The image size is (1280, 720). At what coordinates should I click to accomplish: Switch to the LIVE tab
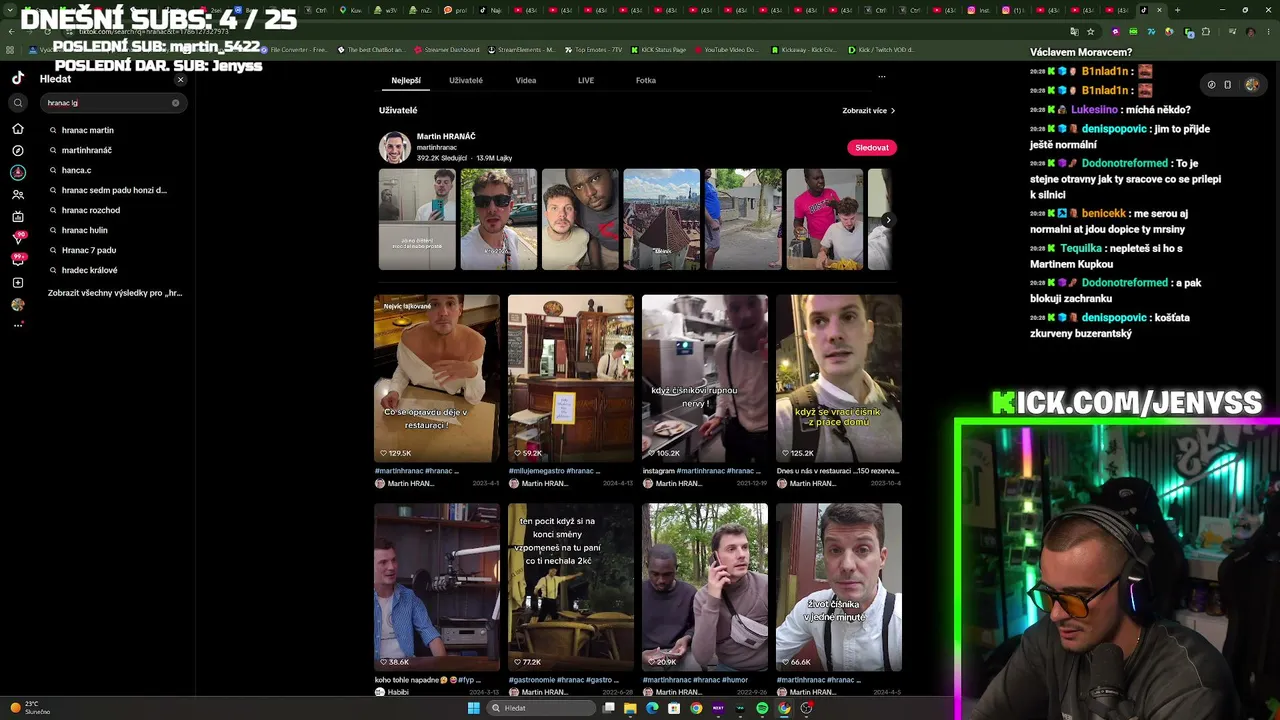coord(586,80)
